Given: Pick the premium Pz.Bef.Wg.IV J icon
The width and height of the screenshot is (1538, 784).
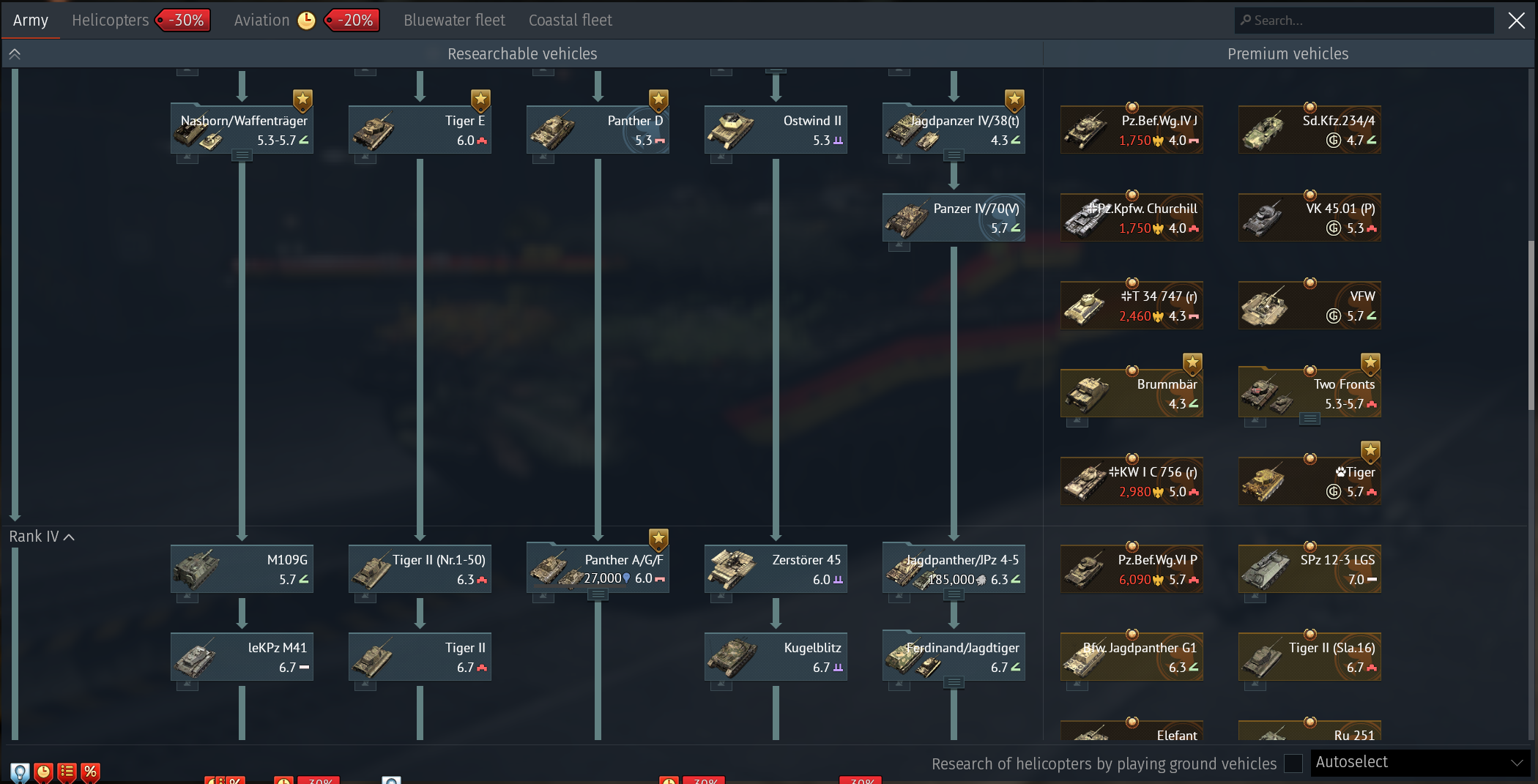Looking at the screenshot, I should [1085, 132].
